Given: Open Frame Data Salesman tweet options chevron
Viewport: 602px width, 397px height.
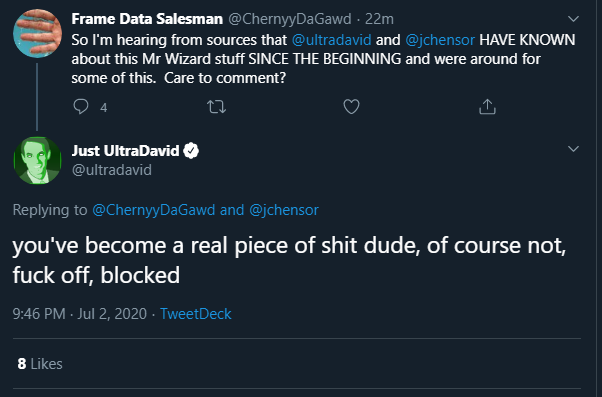Looking at the screenshot, I should coord(573,18).
